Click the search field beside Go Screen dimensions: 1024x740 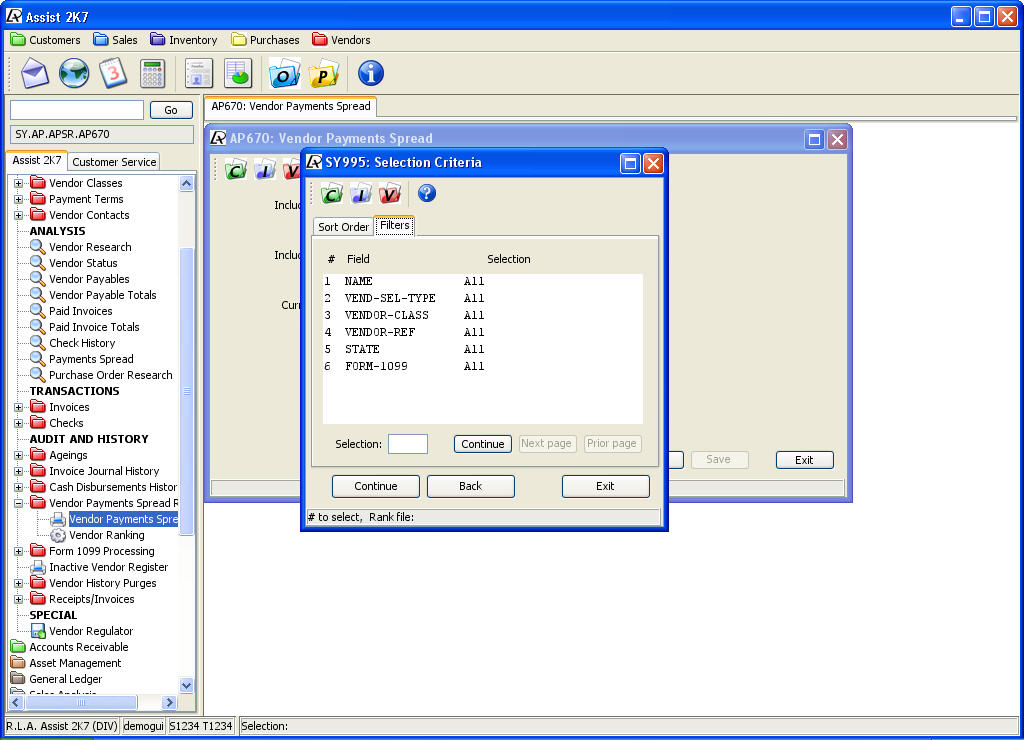(x=77, y=110)
